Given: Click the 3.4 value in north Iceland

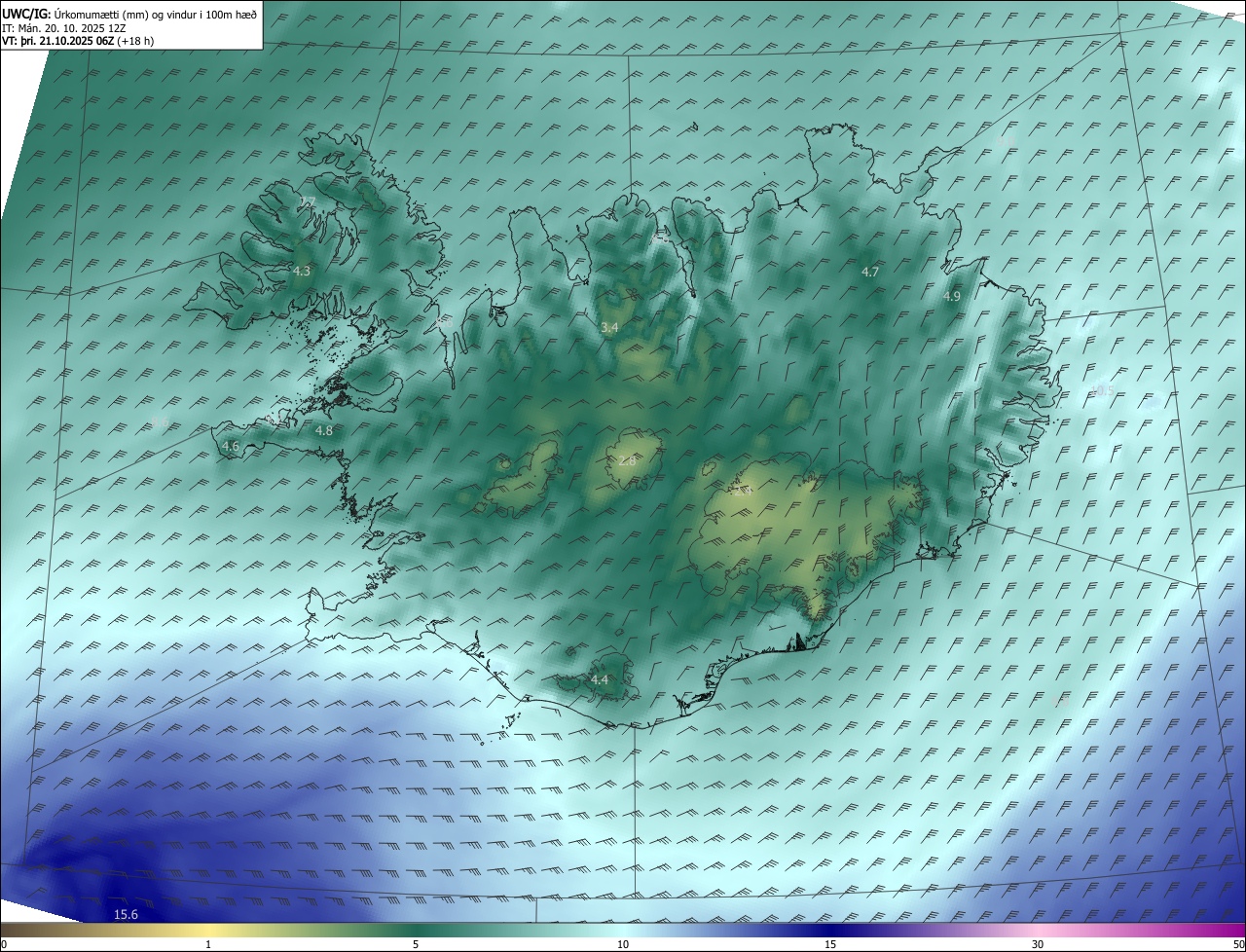Looking at the screenshot, I should pyautogui.click(x=609, y=328).
